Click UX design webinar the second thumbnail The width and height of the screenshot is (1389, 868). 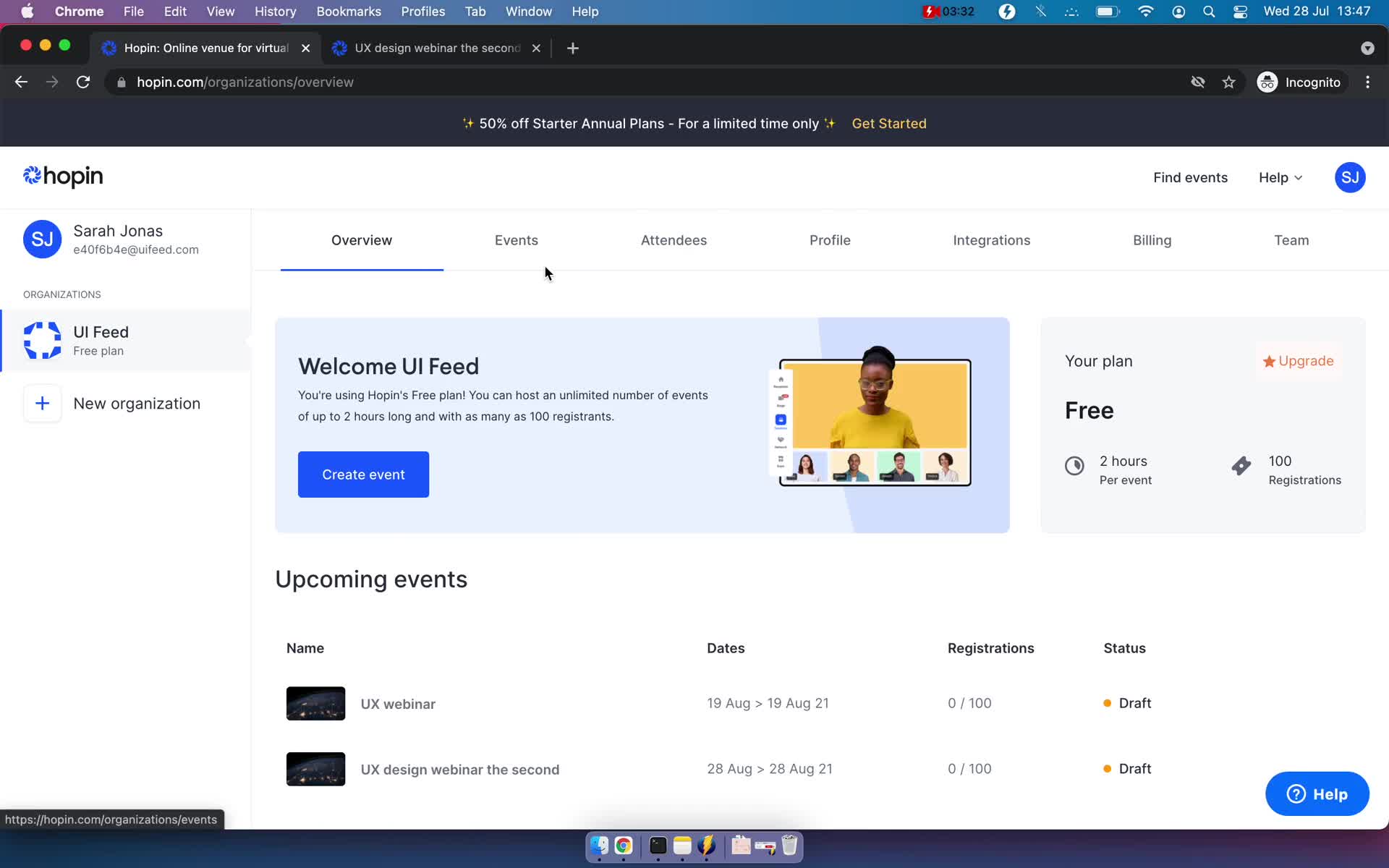[315, 769]
